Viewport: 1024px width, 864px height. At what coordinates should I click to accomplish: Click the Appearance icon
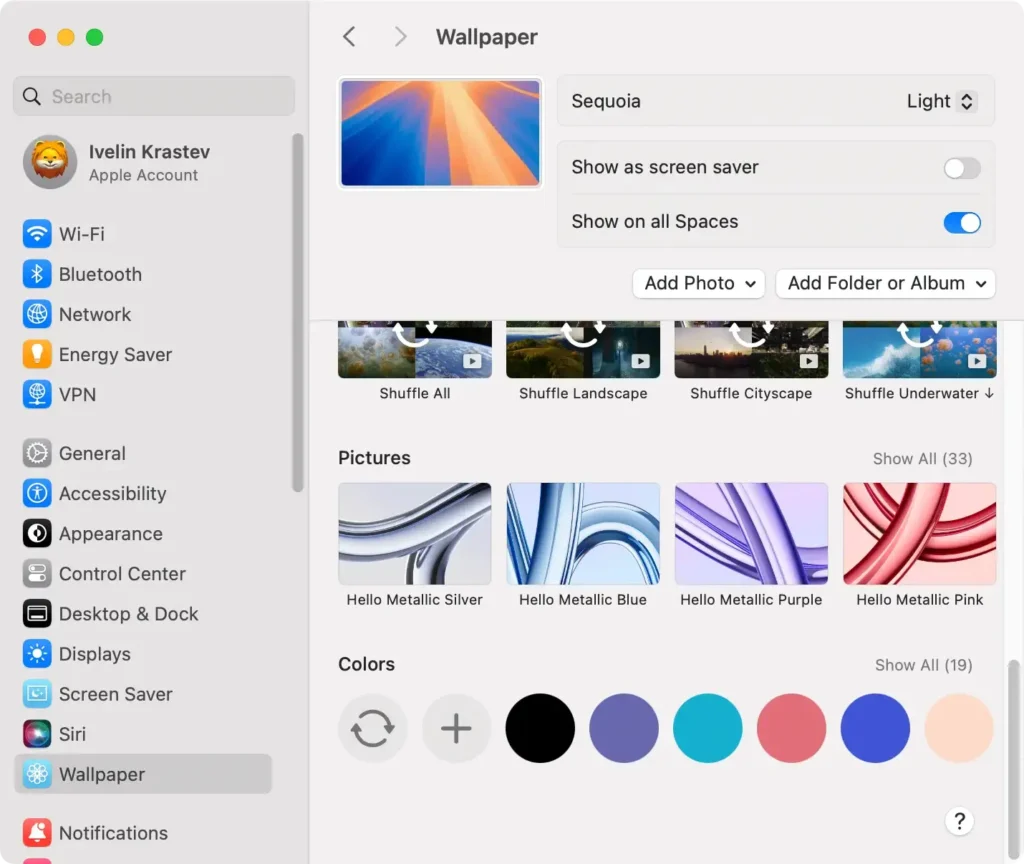(37, 534)
